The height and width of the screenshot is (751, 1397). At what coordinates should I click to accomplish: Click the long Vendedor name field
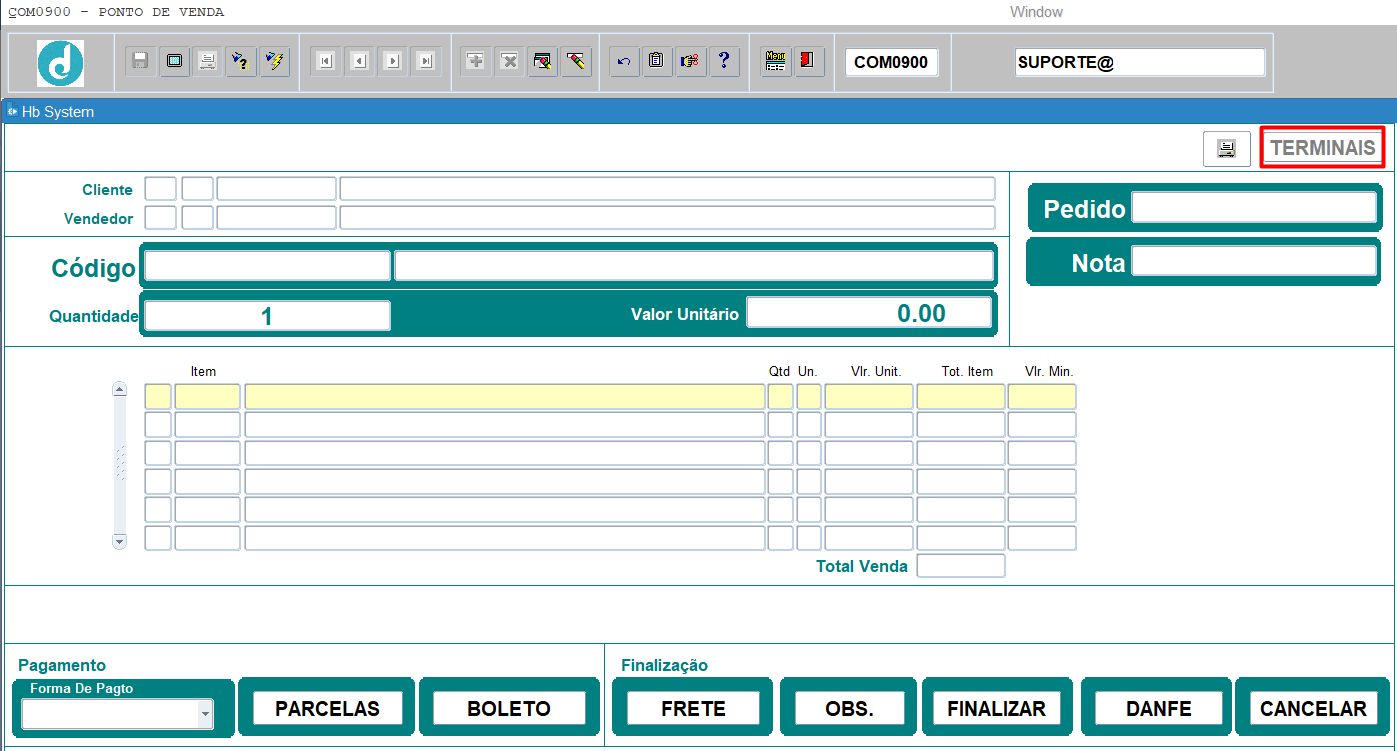pyautogui.click(x=668, y=218)
